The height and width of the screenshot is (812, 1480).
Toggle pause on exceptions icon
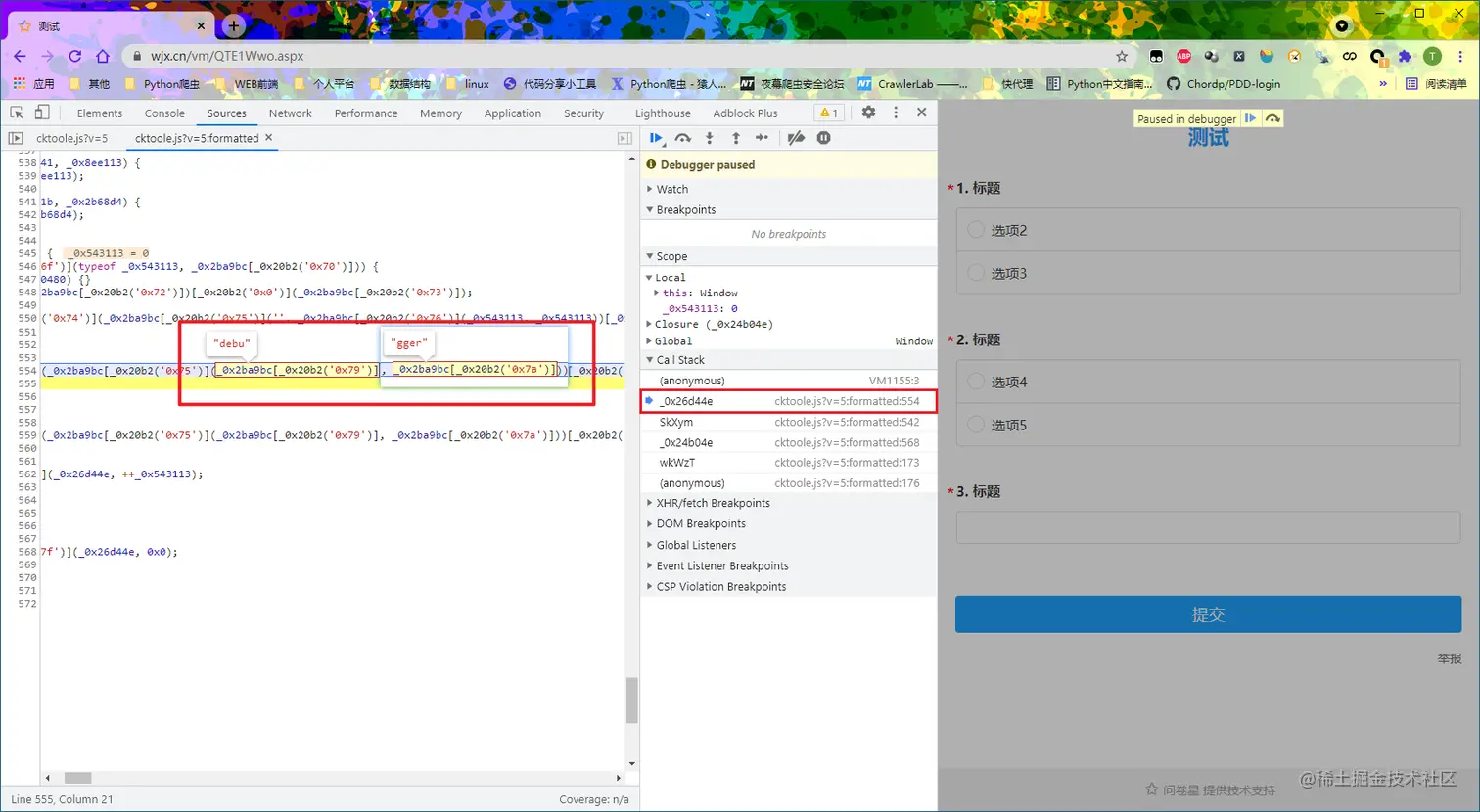coord(824,138)
